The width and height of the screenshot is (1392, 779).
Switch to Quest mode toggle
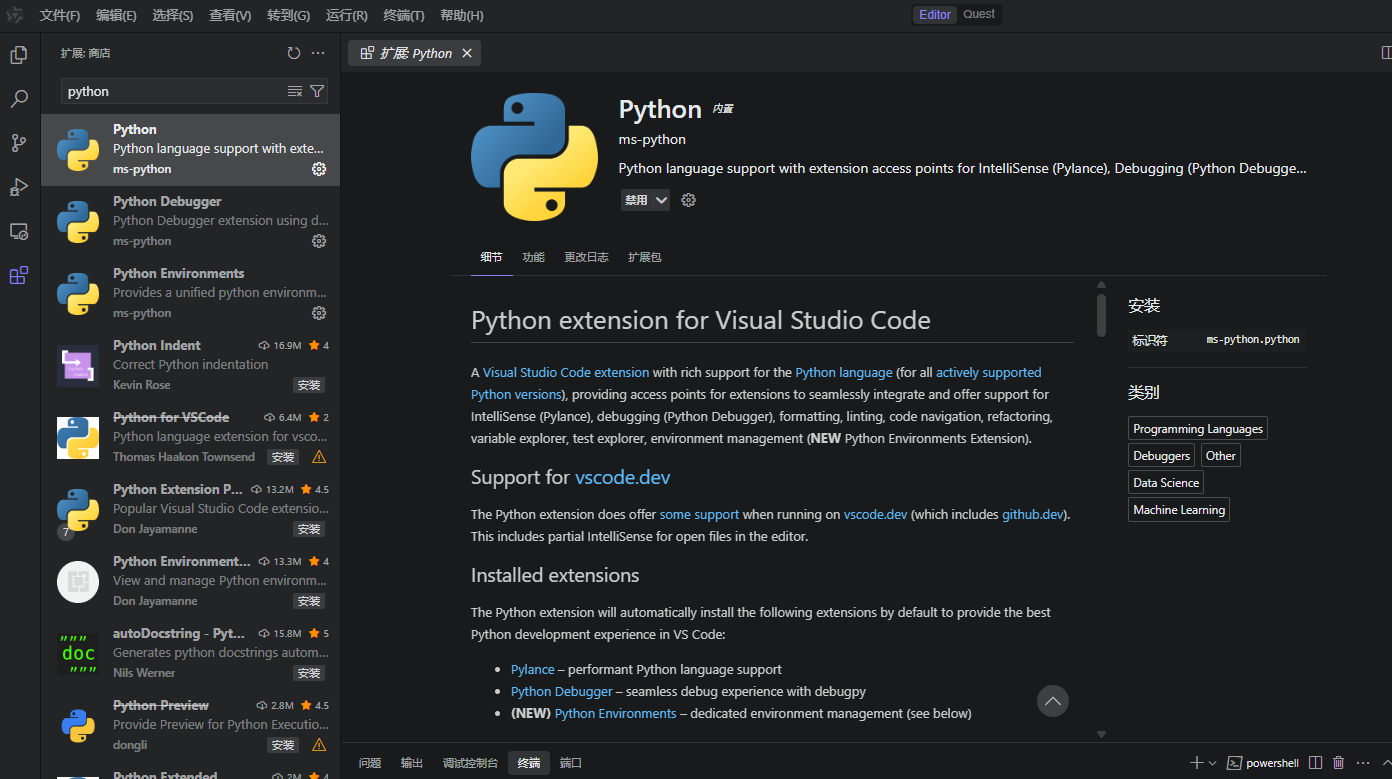(x=979, y=14)
